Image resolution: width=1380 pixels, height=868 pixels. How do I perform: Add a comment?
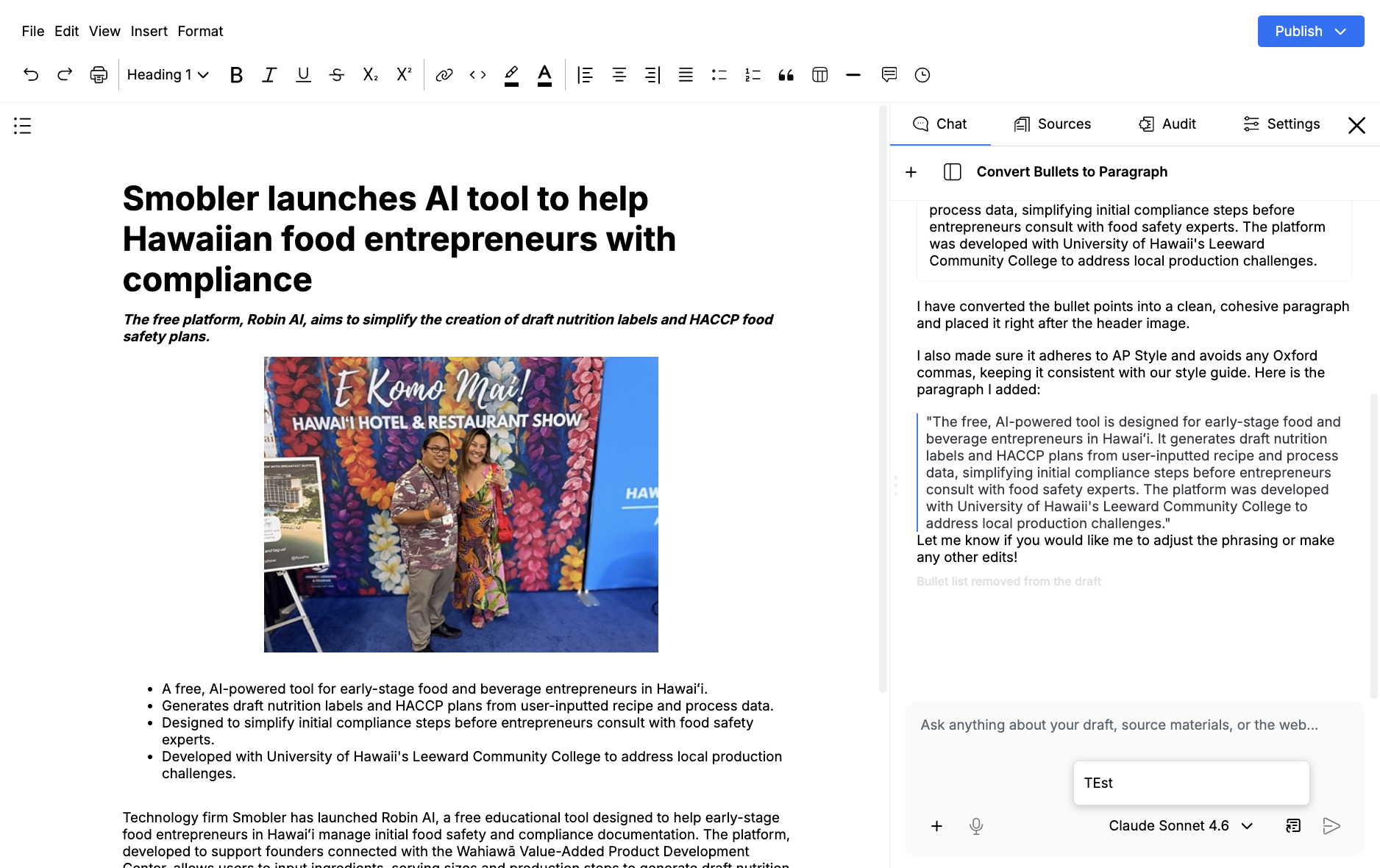tap(889, 74)
